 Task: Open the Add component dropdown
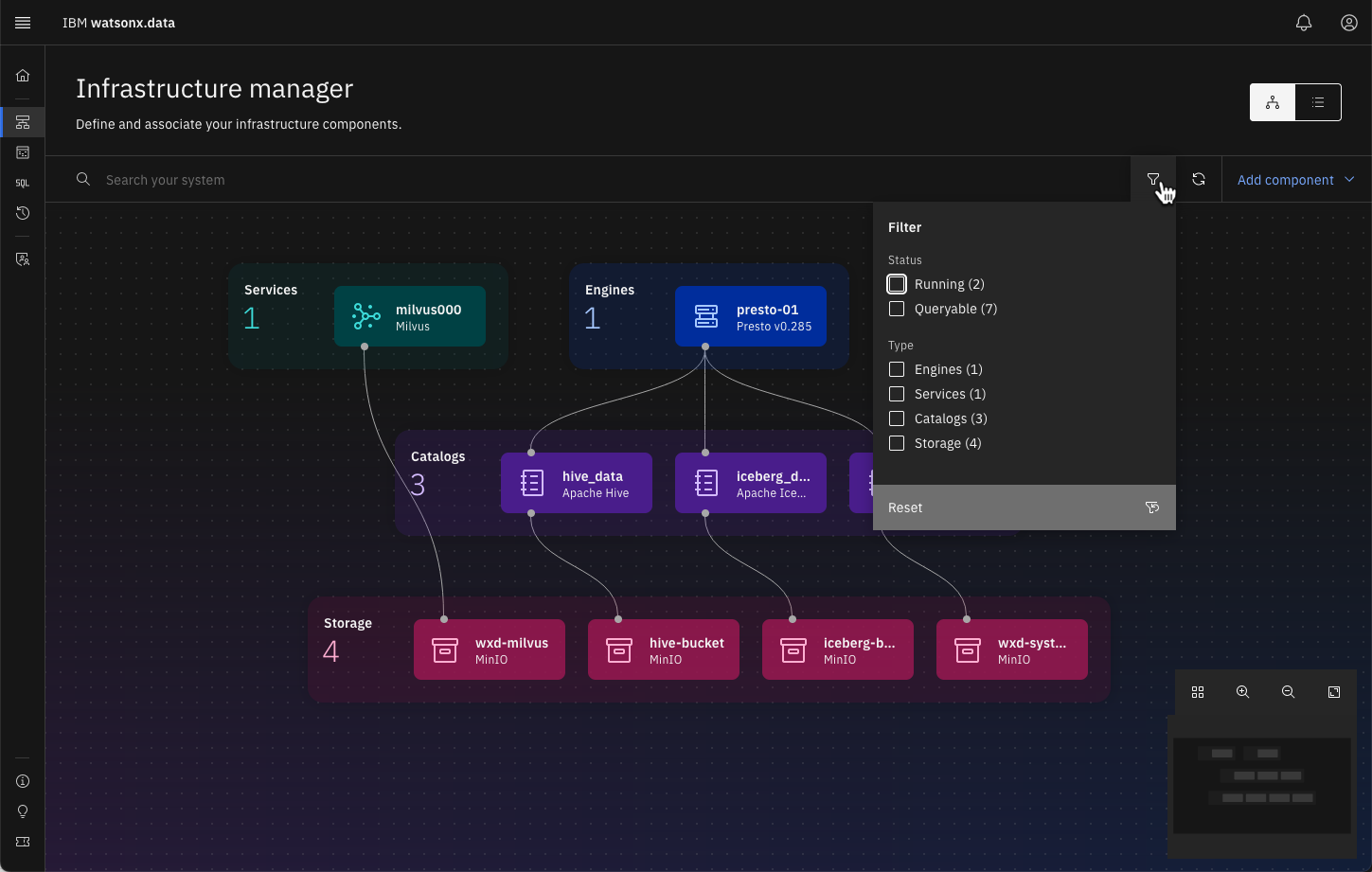1296,180
